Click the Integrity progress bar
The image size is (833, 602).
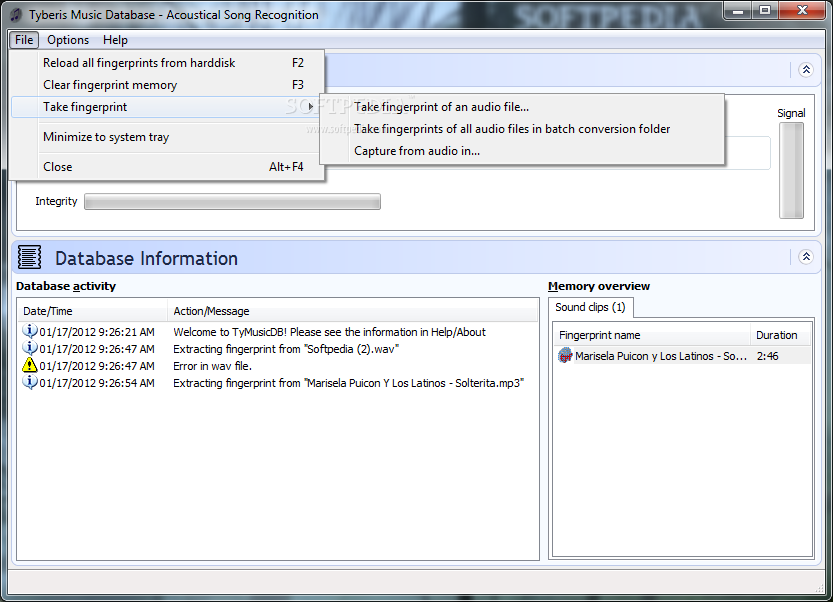pyautogui.click(x=232, y=201)
